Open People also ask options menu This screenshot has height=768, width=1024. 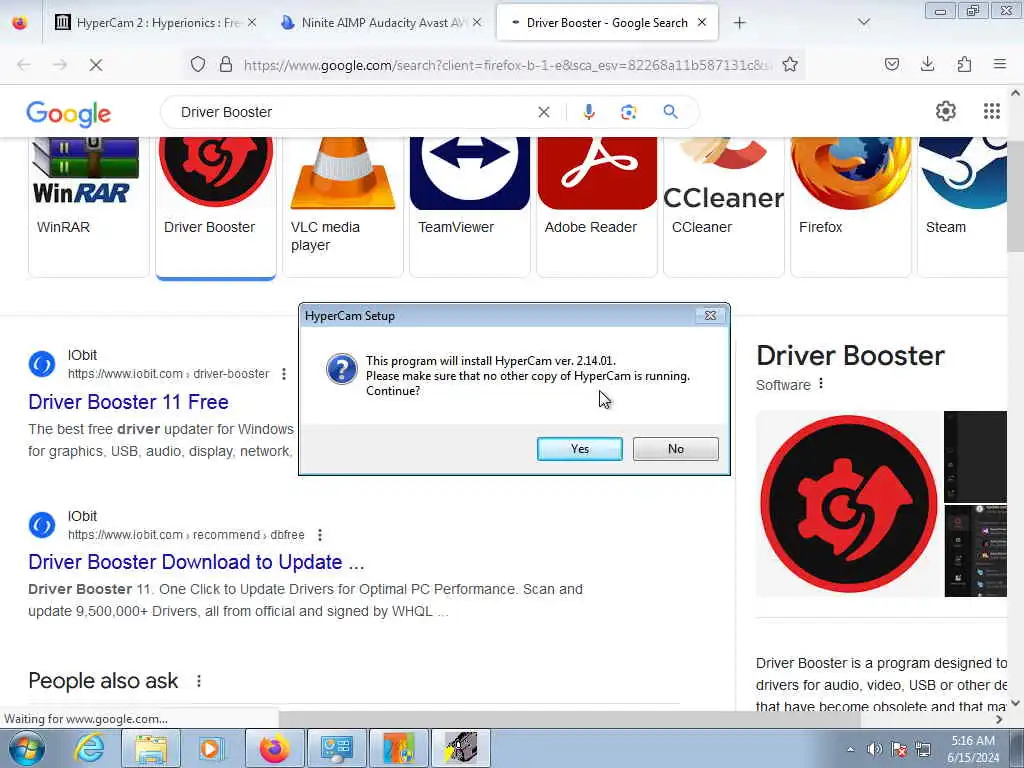click(x=199, y=681)
